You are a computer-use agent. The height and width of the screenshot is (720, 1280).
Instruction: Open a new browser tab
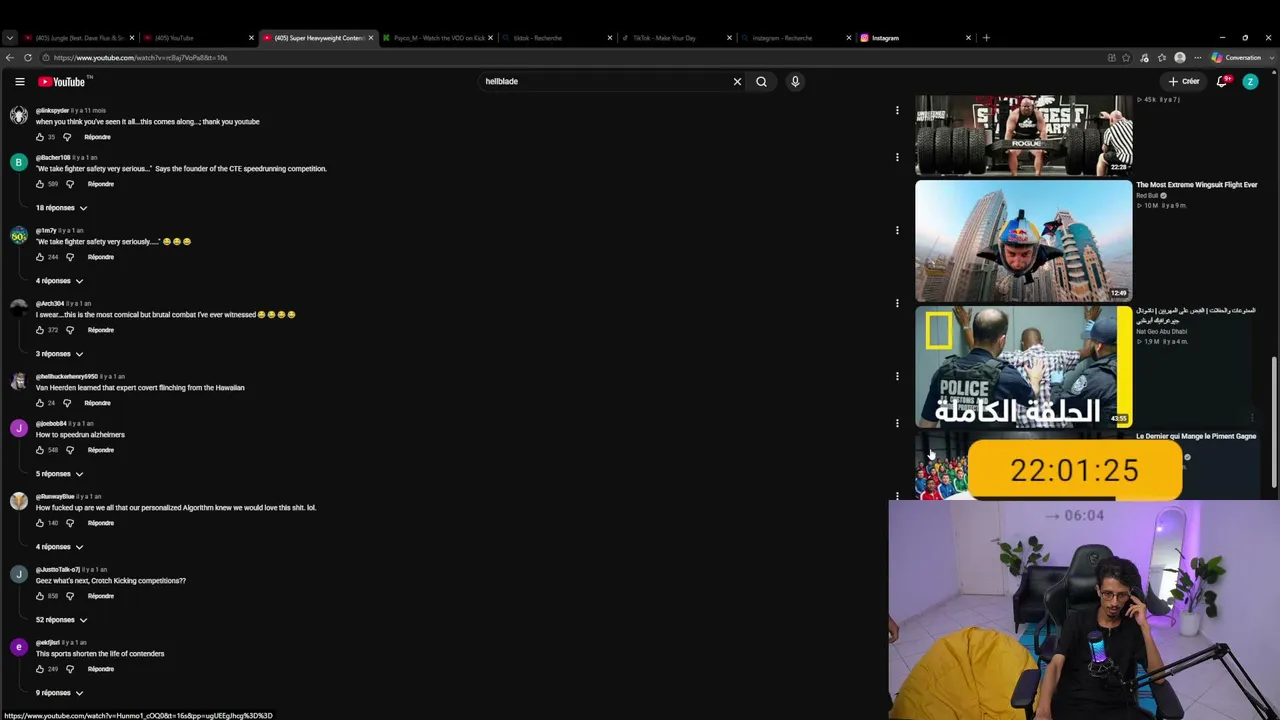point(986,38)
